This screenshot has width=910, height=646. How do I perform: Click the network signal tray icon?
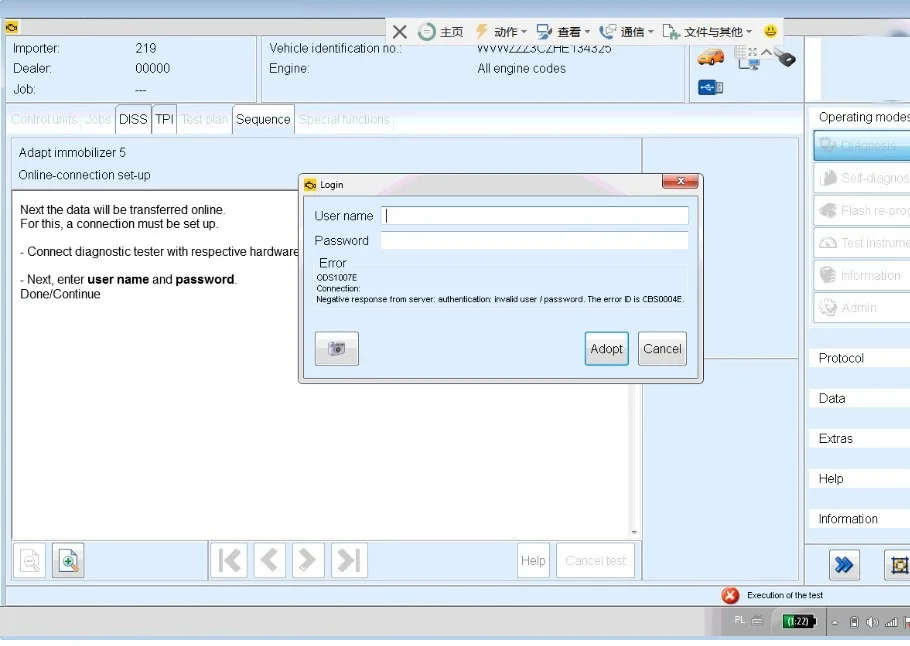(x=891, y=622)
